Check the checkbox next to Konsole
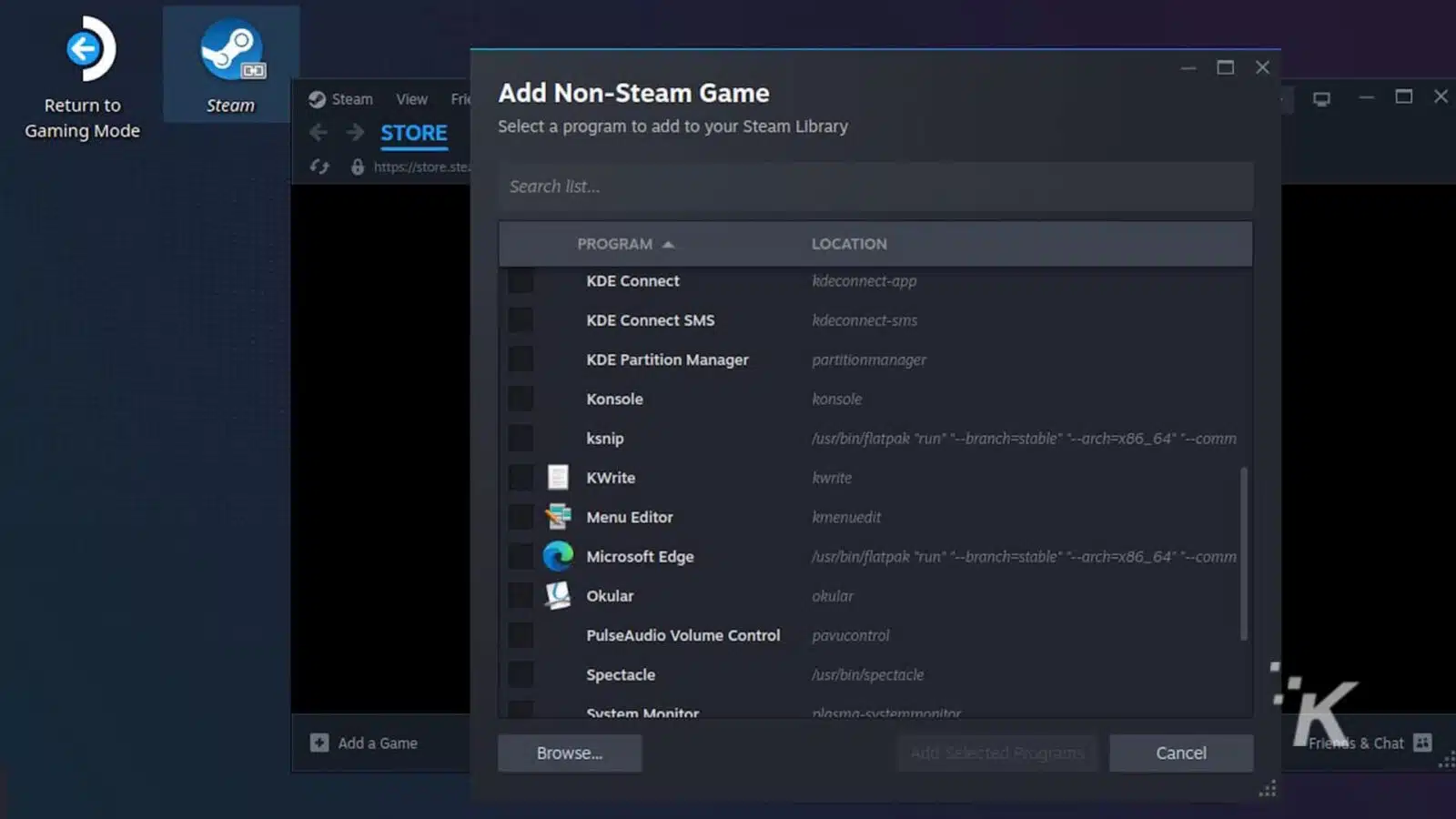 (521, 399)
